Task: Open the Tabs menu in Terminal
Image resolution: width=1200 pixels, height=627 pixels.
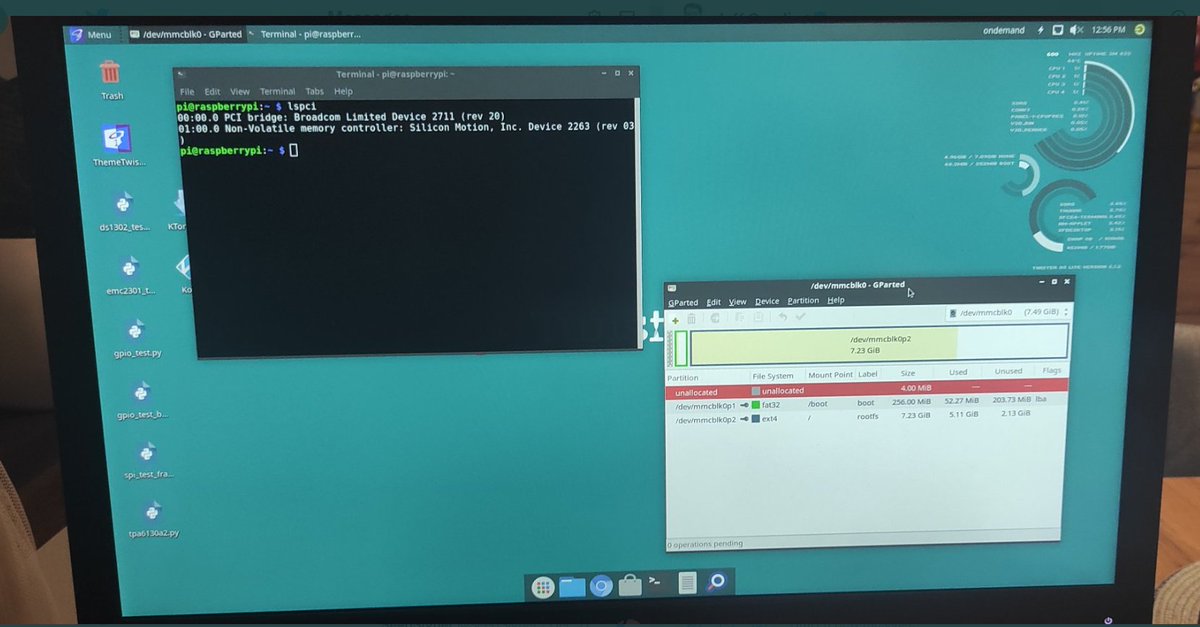Action: tap(314, 91)
